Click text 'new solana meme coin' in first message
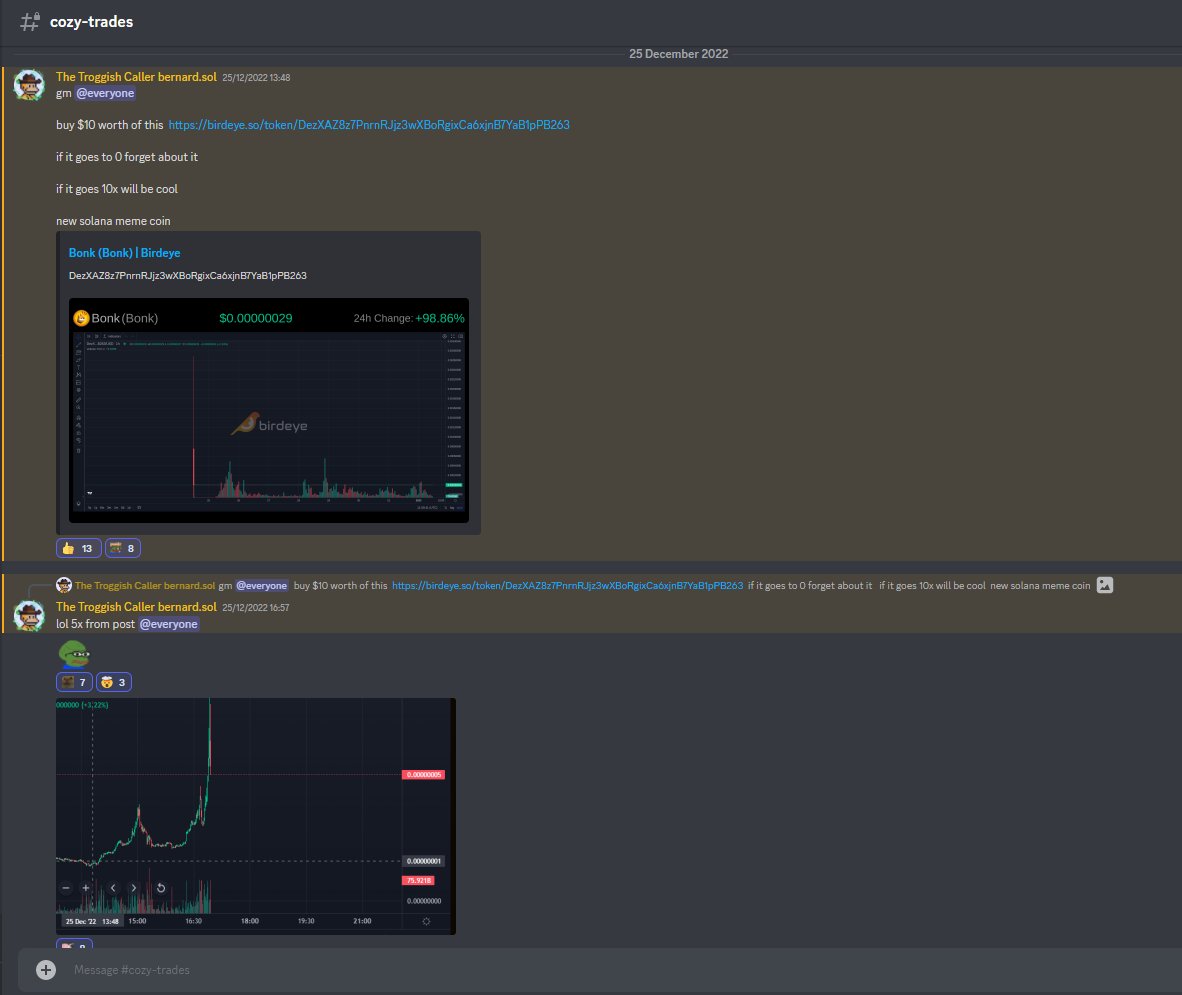 coord(113,221)
